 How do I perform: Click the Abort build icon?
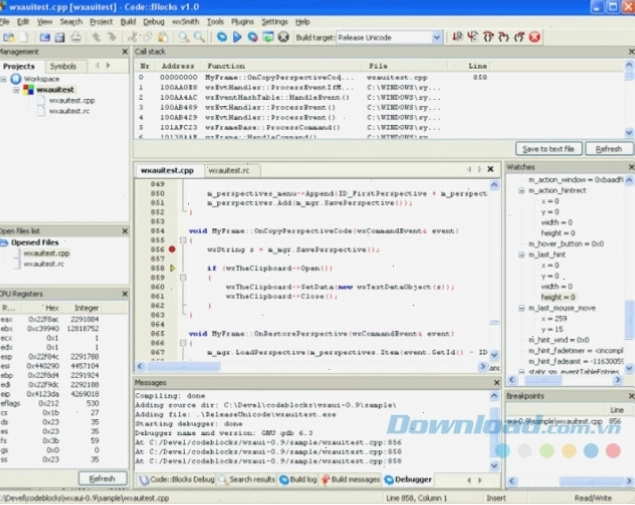click(283, 37)
